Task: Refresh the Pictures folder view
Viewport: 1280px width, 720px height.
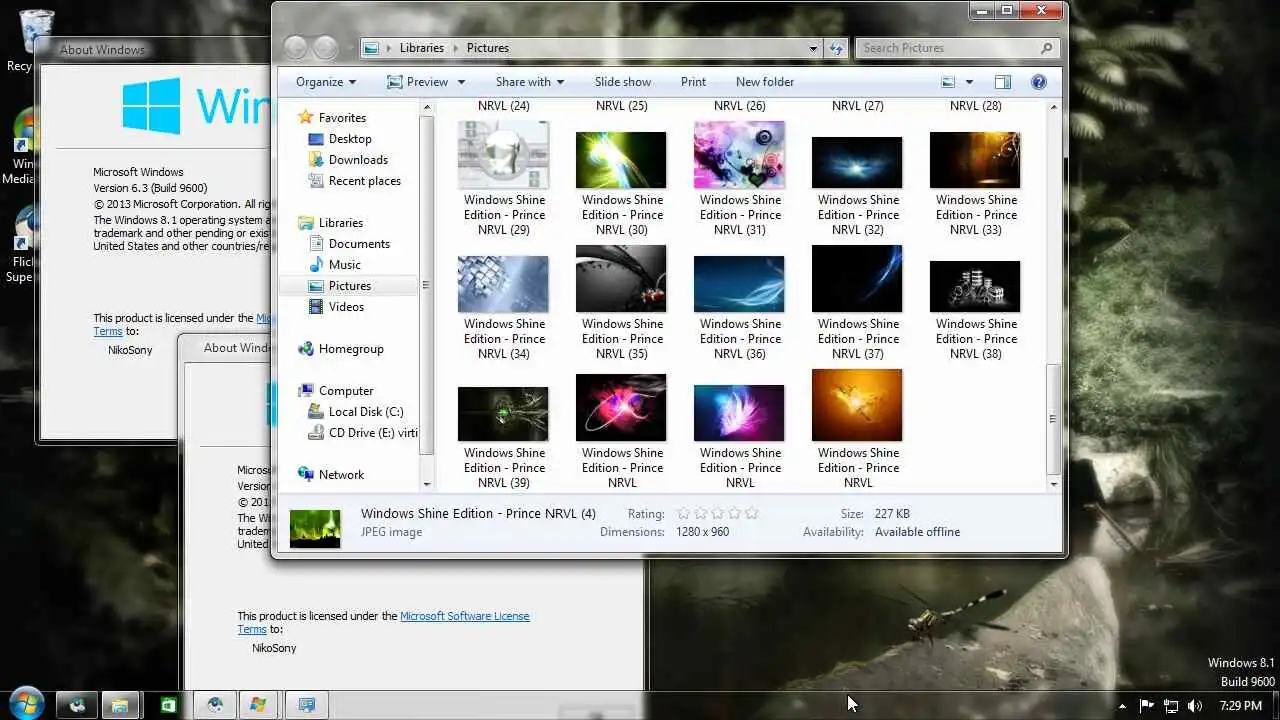Action: point(838,48)
